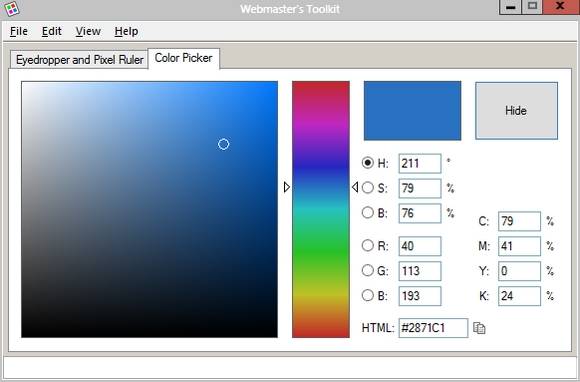Image resolution: width=580 pixels, height=382 pixels.
Task: Click the circular color selector cursor
Action: point(223,144)
